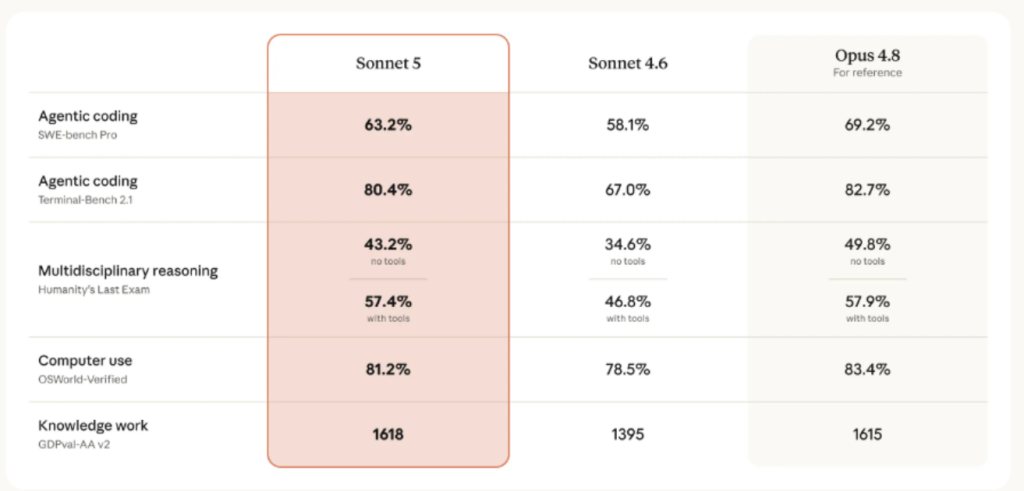The image size is (1024, 491).
Task: Select the Sonnet 5 column header
Action: click(x=388, y=63)
